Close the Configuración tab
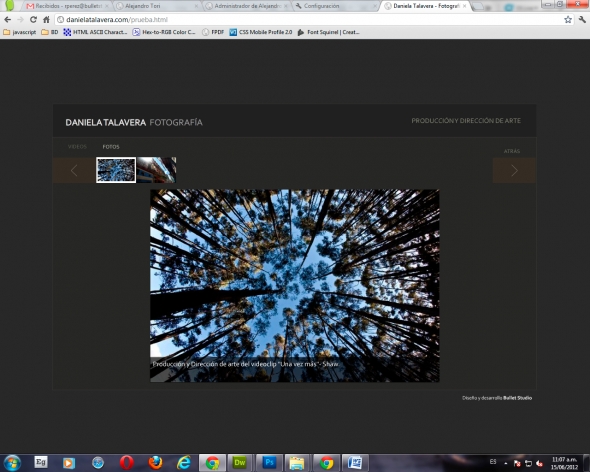The height and width of the screenshot is (472, 590). (375, 6)
